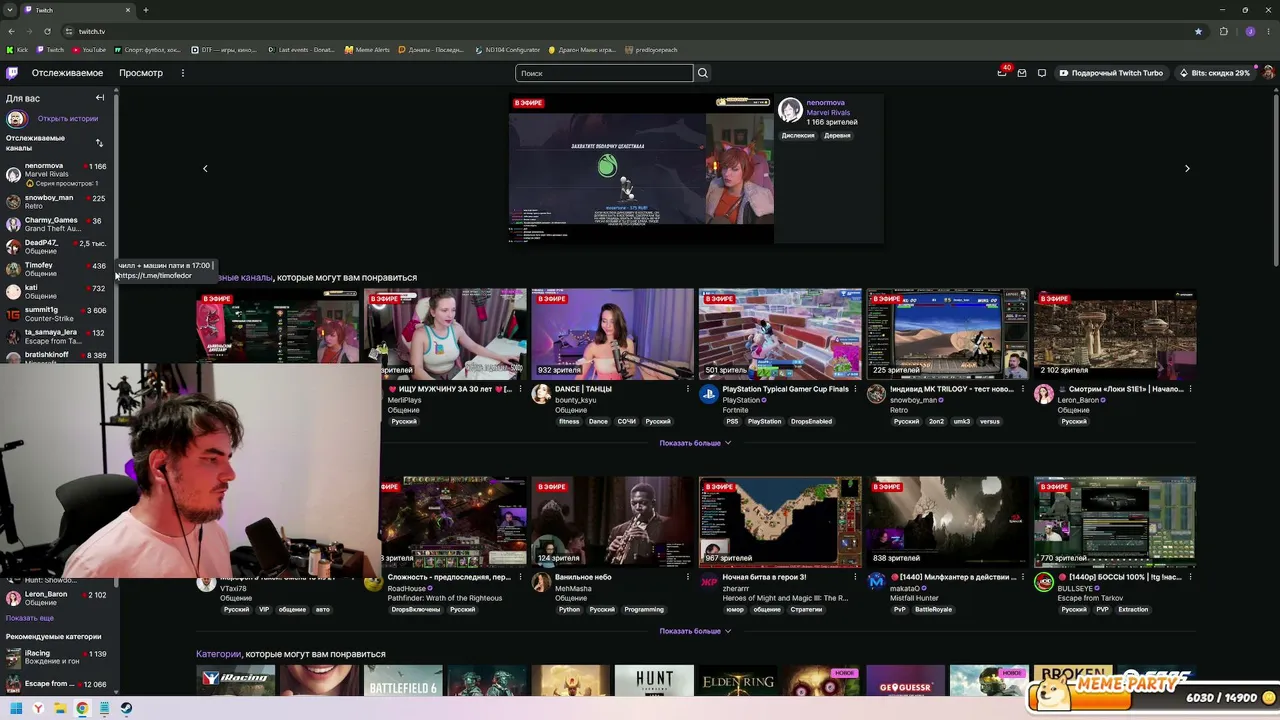Open the whispers chat bubble icon

pos(1041,73)
